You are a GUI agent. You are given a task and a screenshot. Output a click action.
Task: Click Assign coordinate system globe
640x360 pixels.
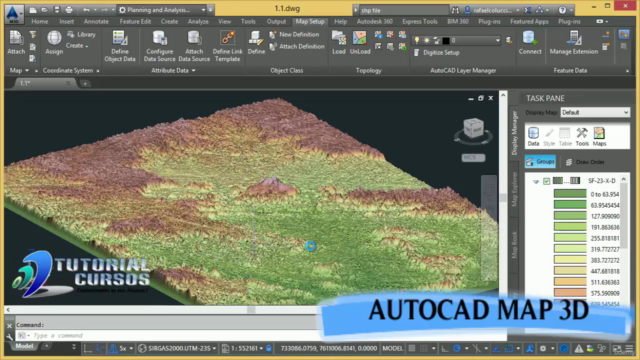coord(54,43)
